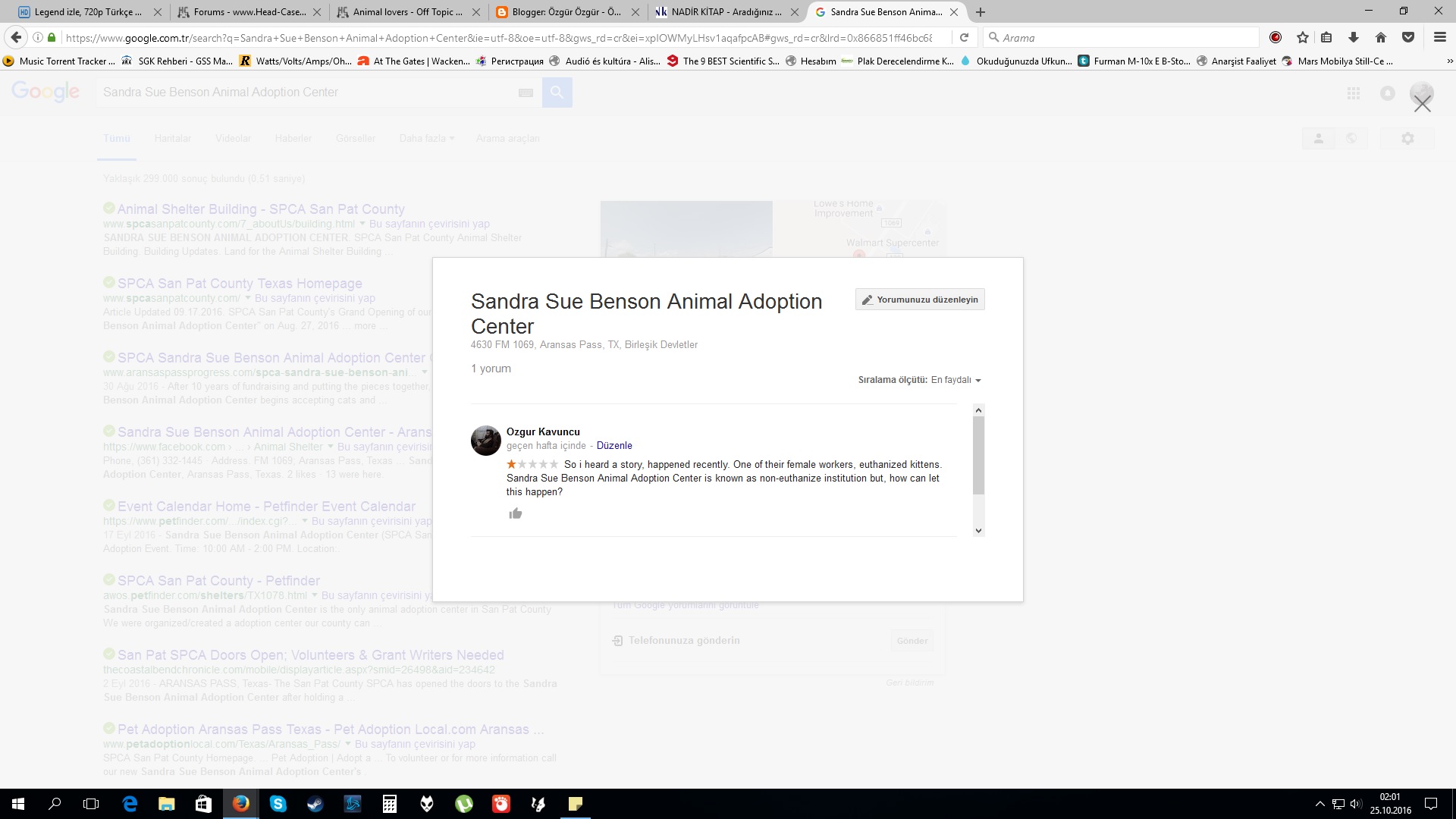Open Skype from the taskbar

click(x=278, y=804)
